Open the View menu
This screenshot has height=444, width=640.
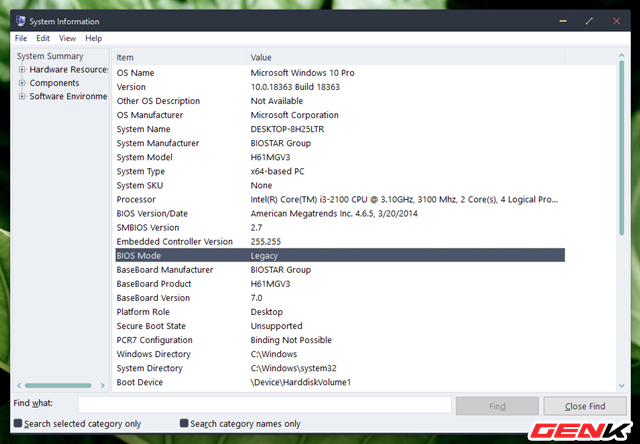[x=67, y=38]
